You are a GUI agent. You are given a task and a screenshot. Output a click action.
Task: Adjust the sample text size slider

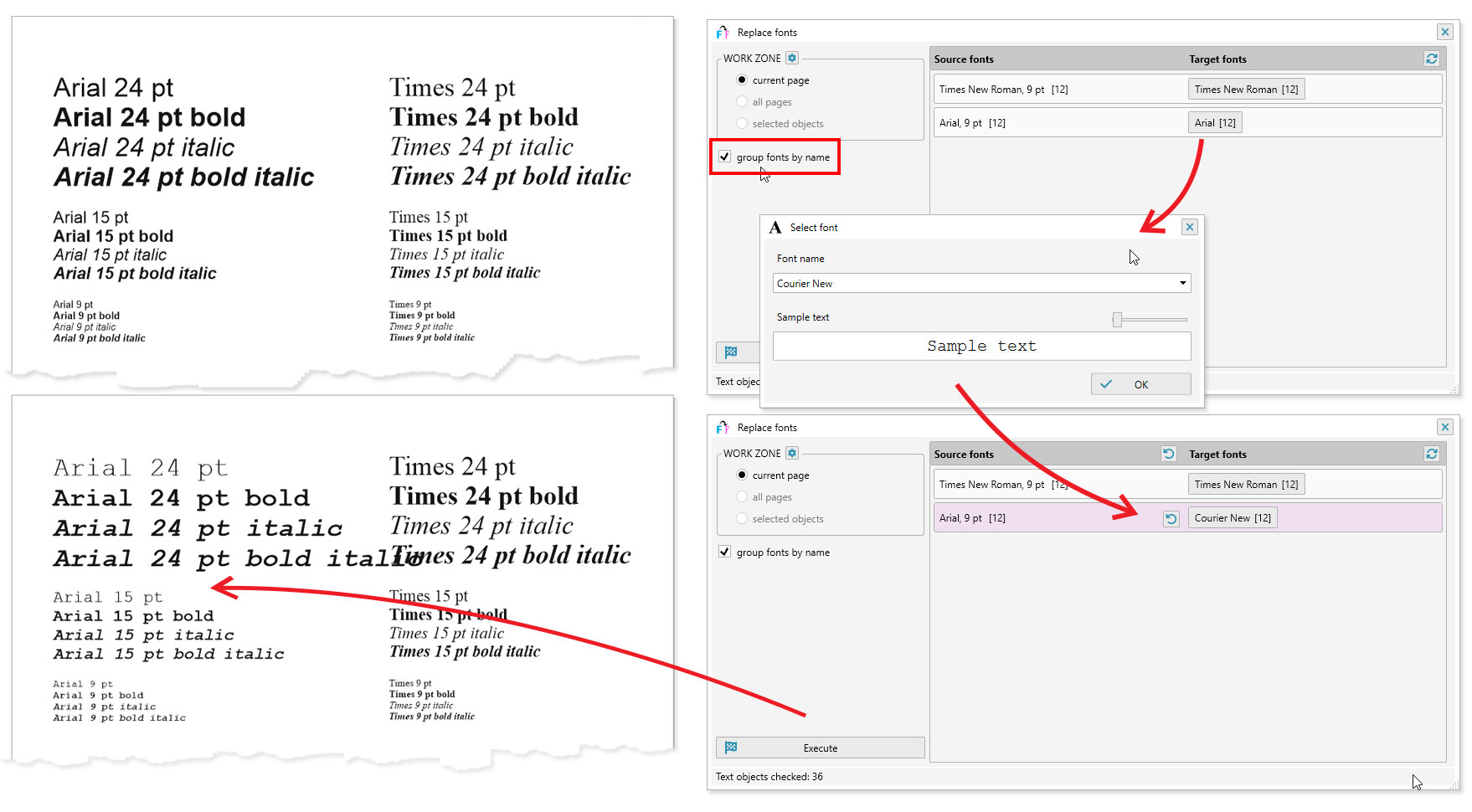pyautogui.click(x=1117, y=320)
